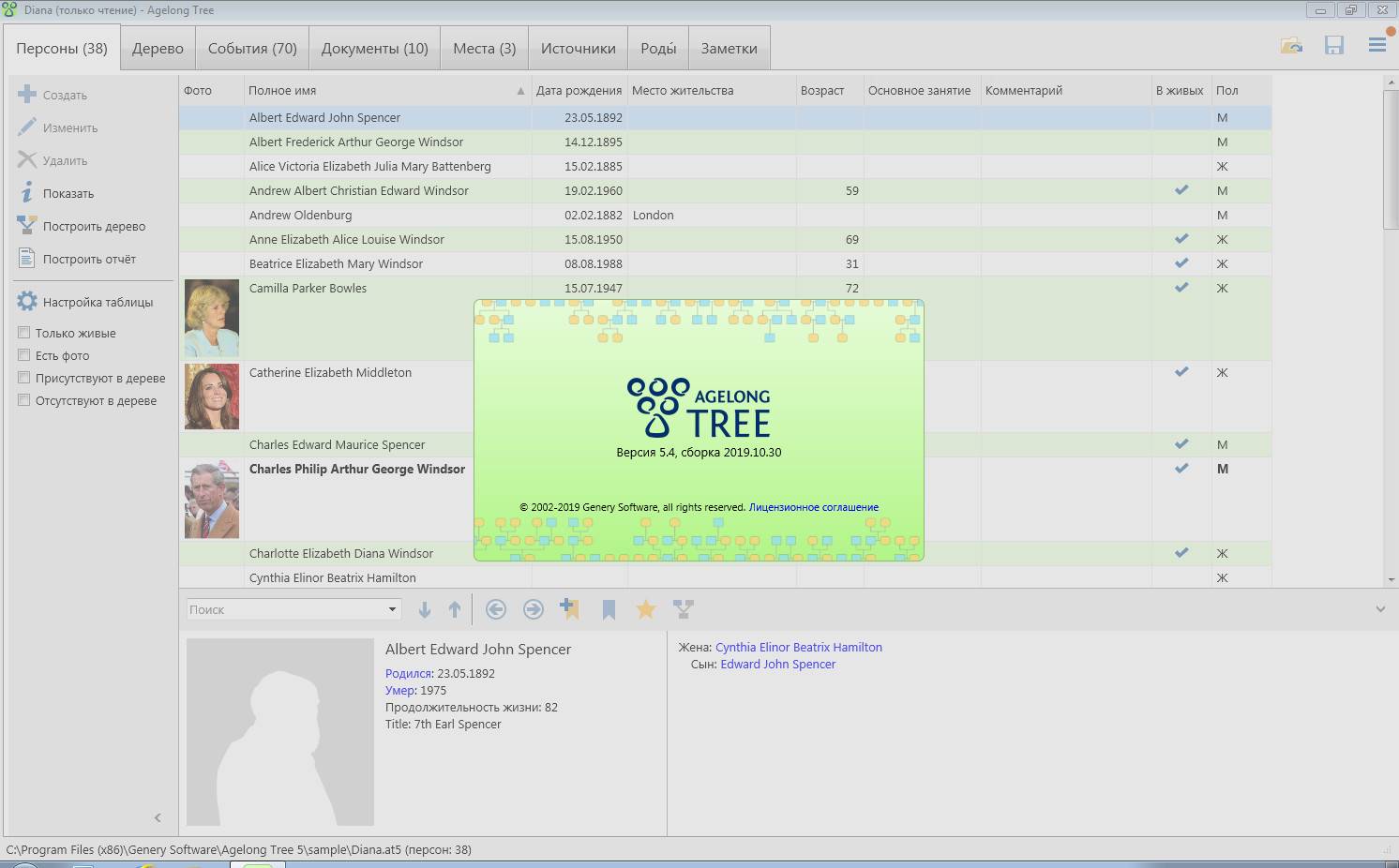The height and width of the screenshot is (868, 1399).
Task: Click the gold star icon
Action: (646, 610)
